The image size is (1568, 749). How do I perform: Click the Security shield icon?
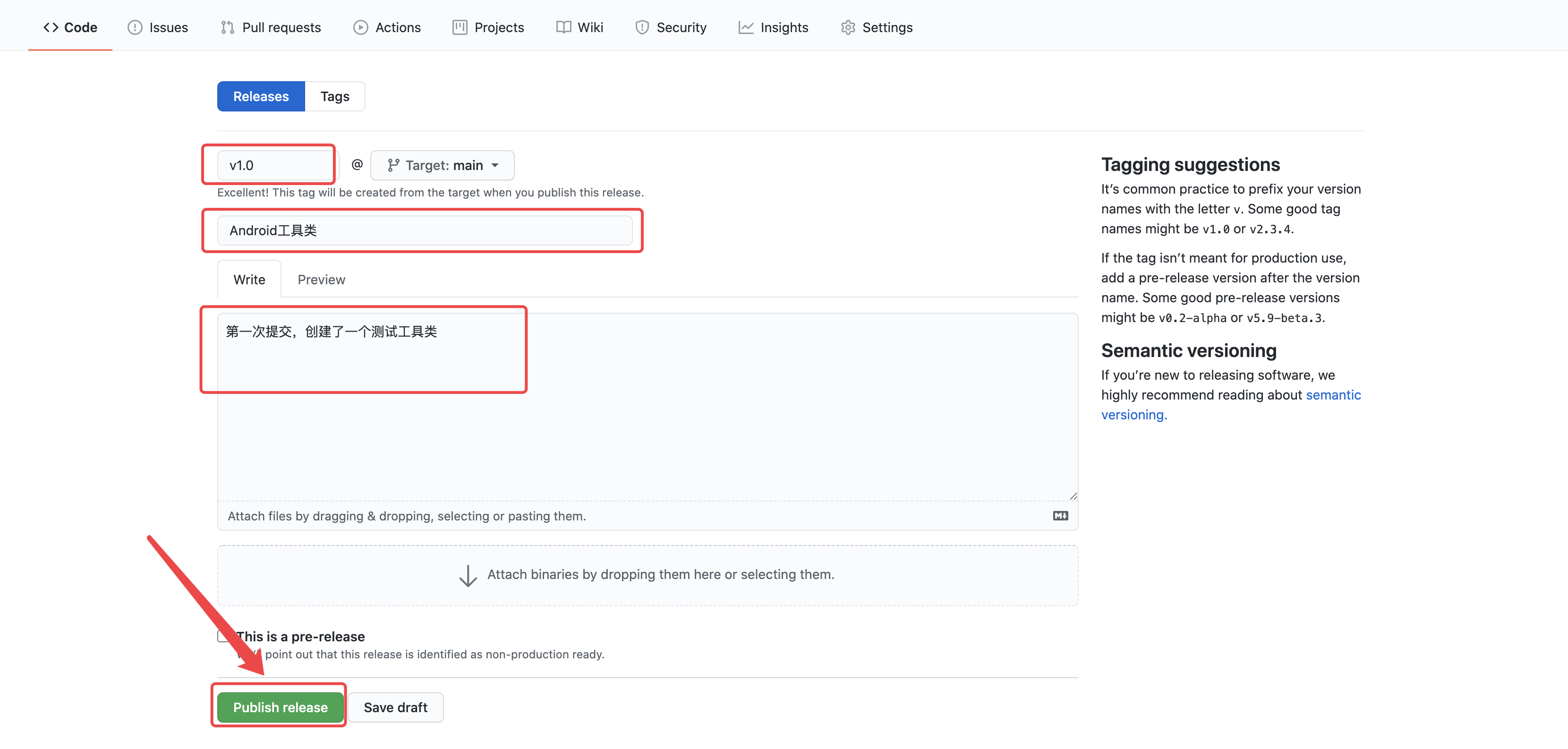click(x=641, y=27)
